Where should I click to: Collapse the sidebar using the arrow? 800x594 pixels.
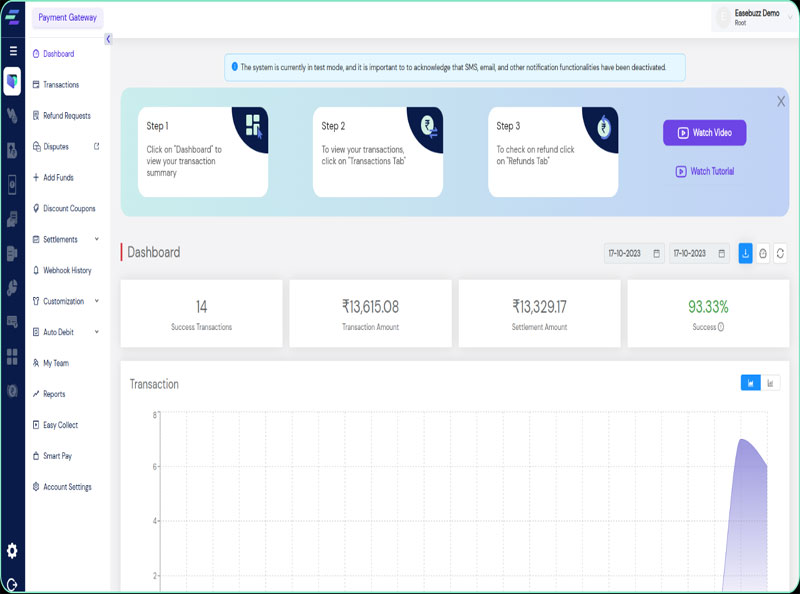tap(108, 39)
